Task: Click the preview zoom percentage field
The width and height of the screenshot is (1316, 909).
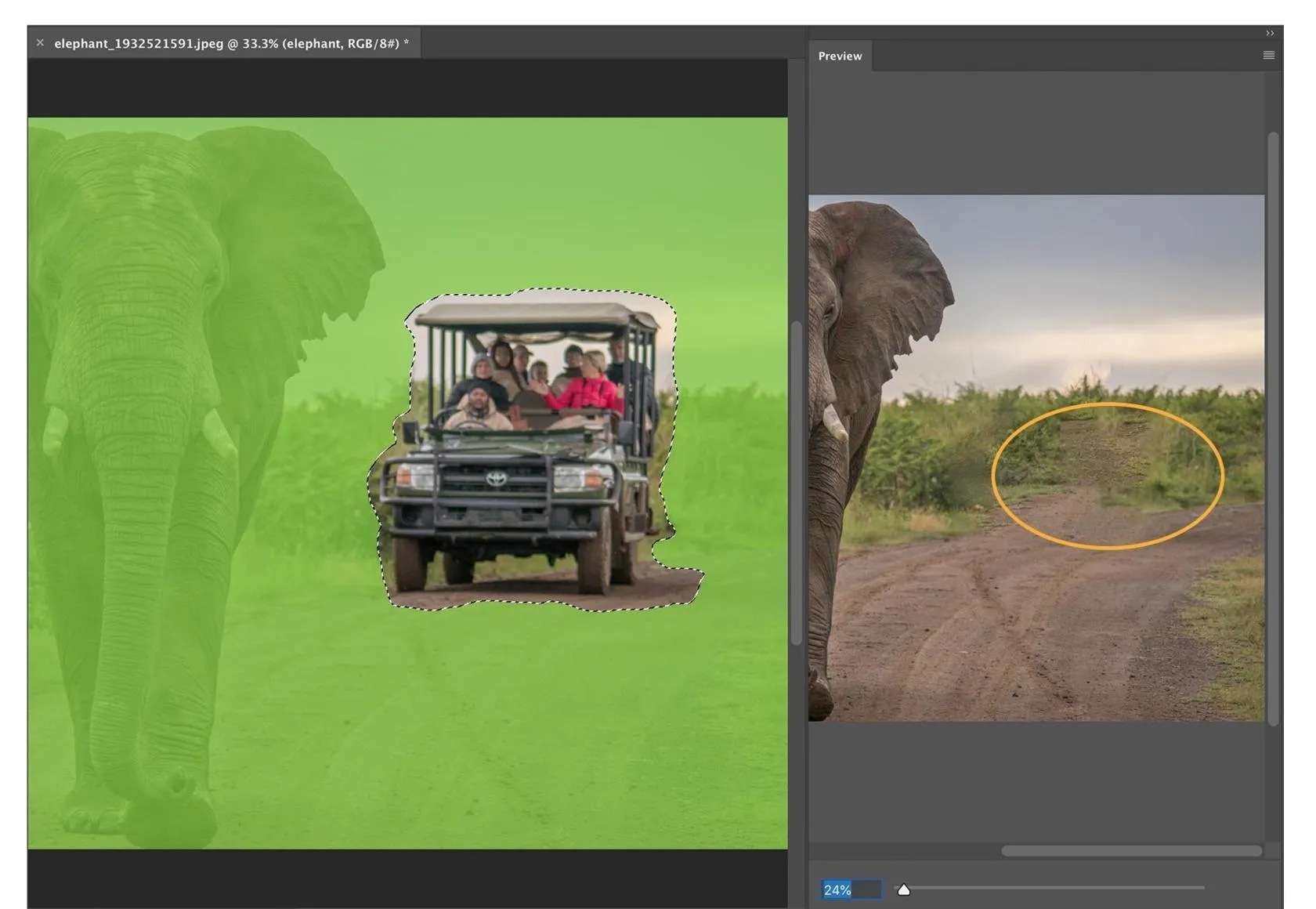Action: point(850,889)
